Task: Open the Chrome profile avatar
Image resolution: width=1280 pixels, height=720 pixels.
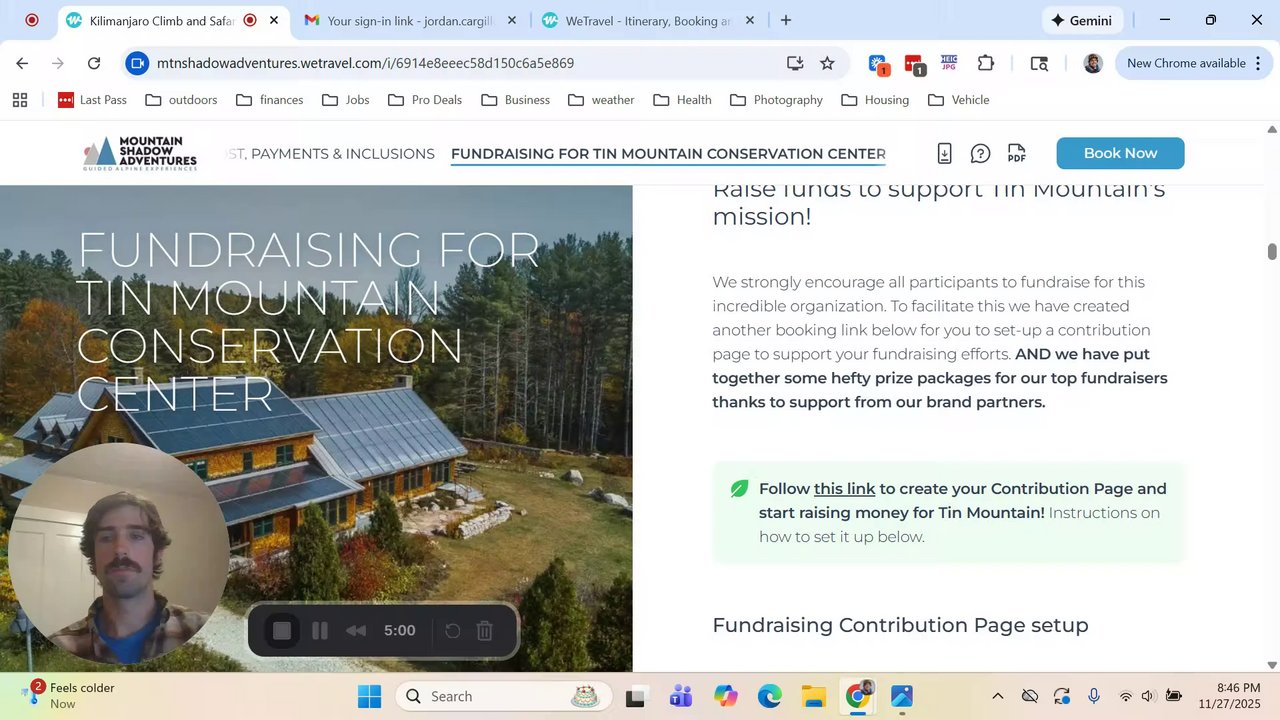Action: click(1093, 63)
